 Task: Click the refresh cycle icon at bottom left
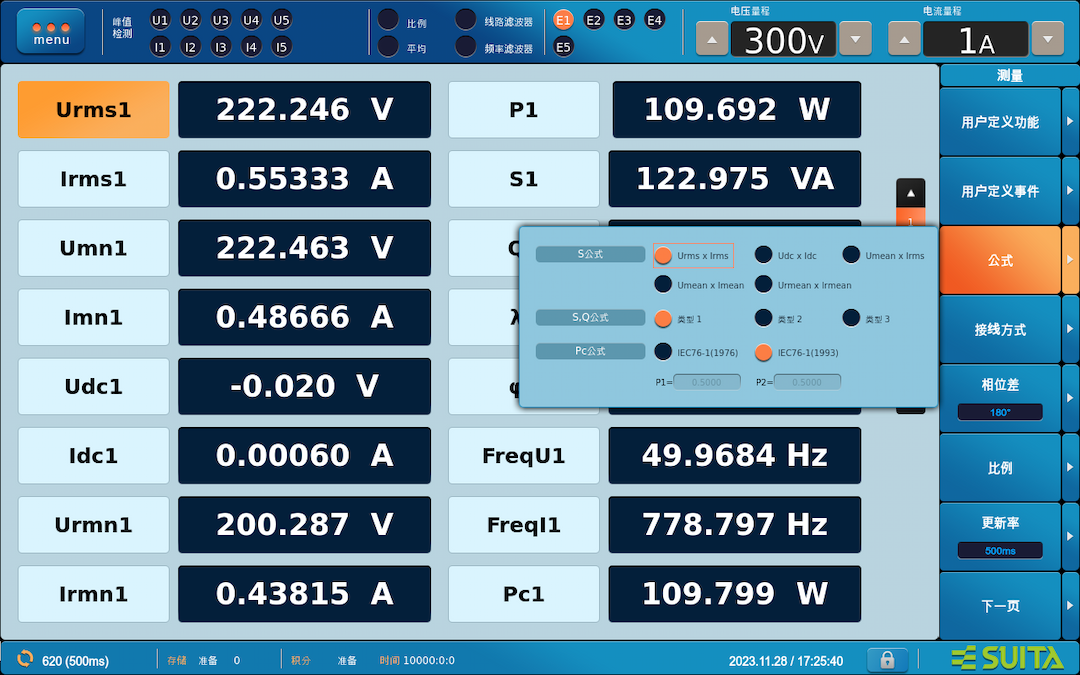(x=25, y=658)
